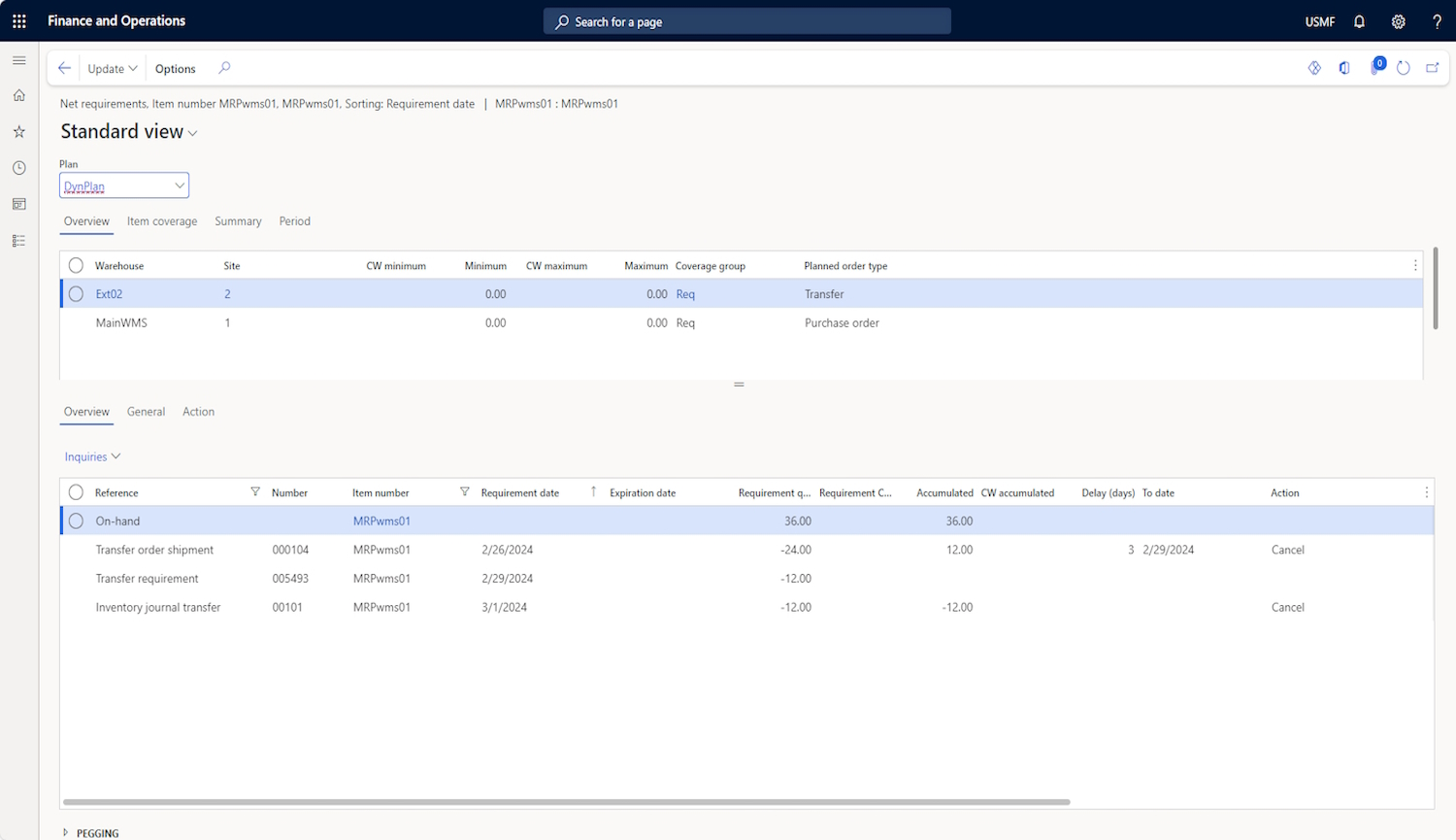
Task: Switch to the Item coverage tab
Action: click(x=161, y=221)
